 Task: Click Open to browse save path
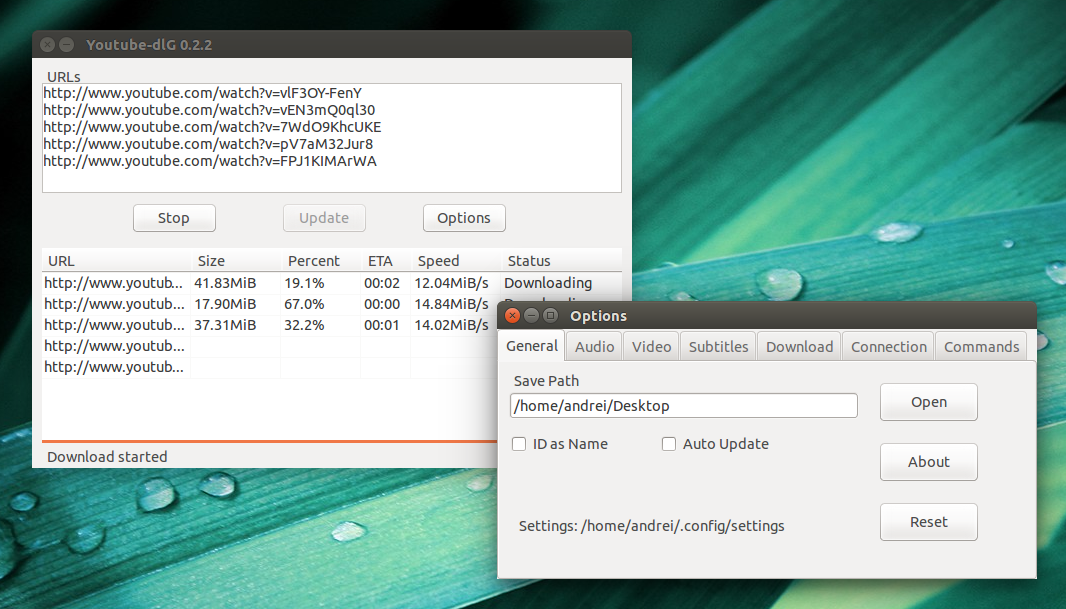click(x=929, y=402)
